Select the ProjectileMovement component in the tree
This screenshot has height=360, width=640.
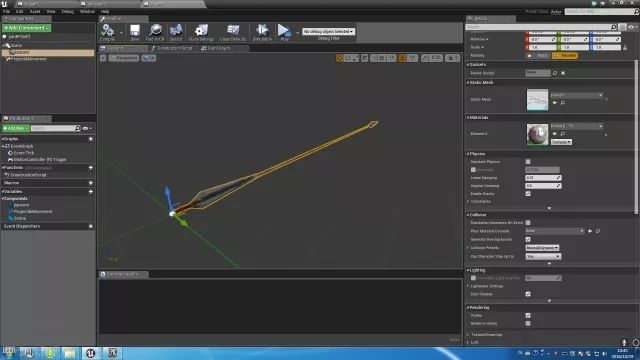(x=28, y=59)
